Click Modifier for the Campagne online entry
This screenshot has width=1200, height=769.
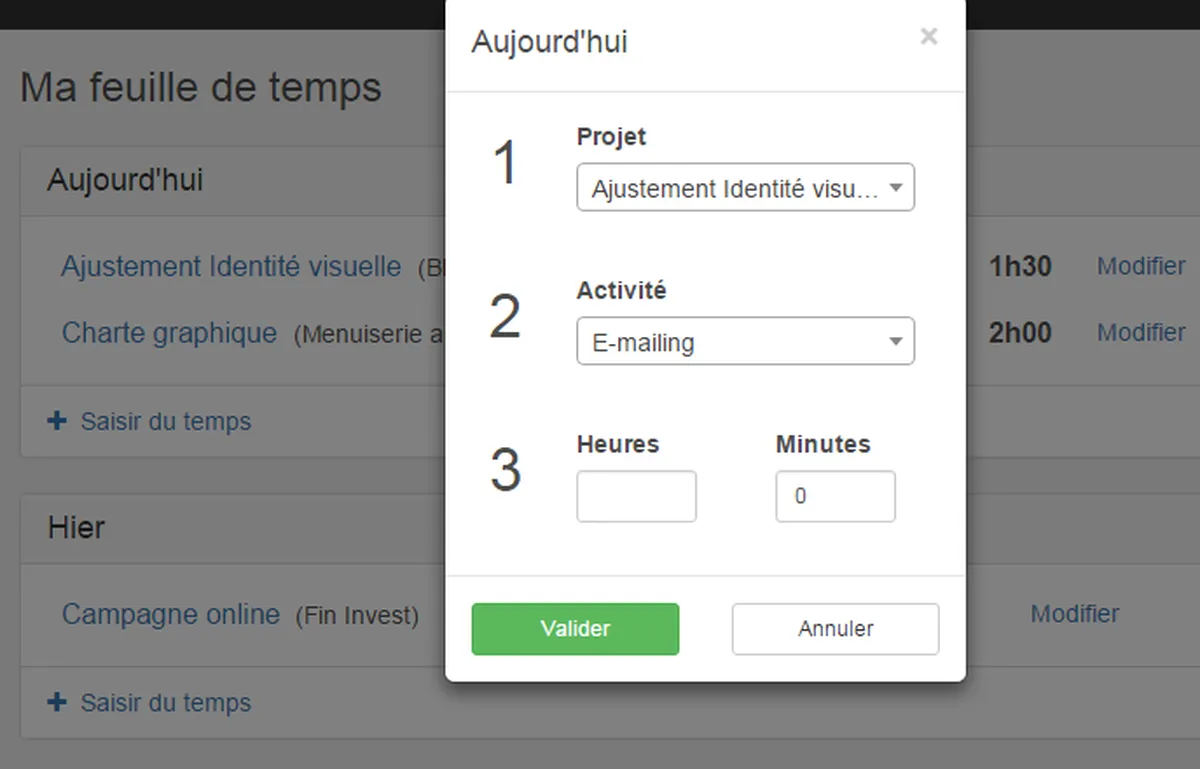[x=1074, y=614]
